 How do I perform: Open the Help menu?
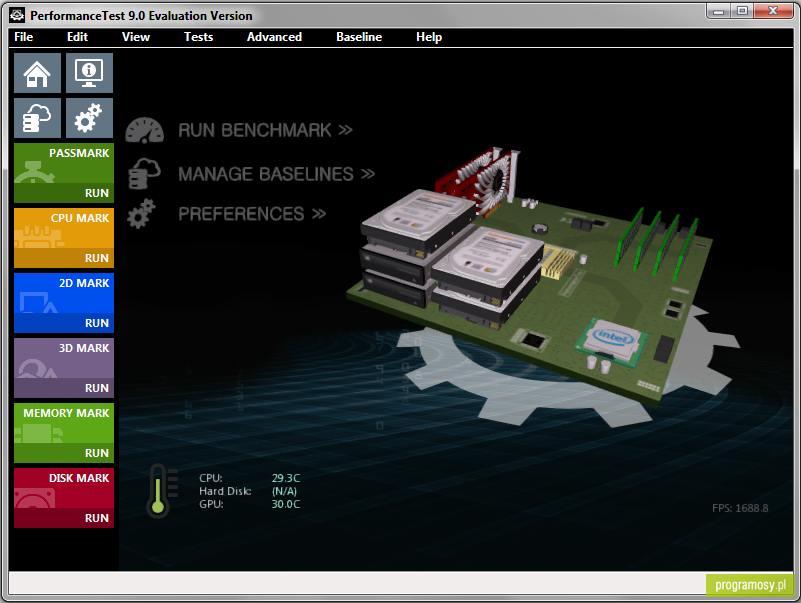pyautogui.click(x=429, y=37)
